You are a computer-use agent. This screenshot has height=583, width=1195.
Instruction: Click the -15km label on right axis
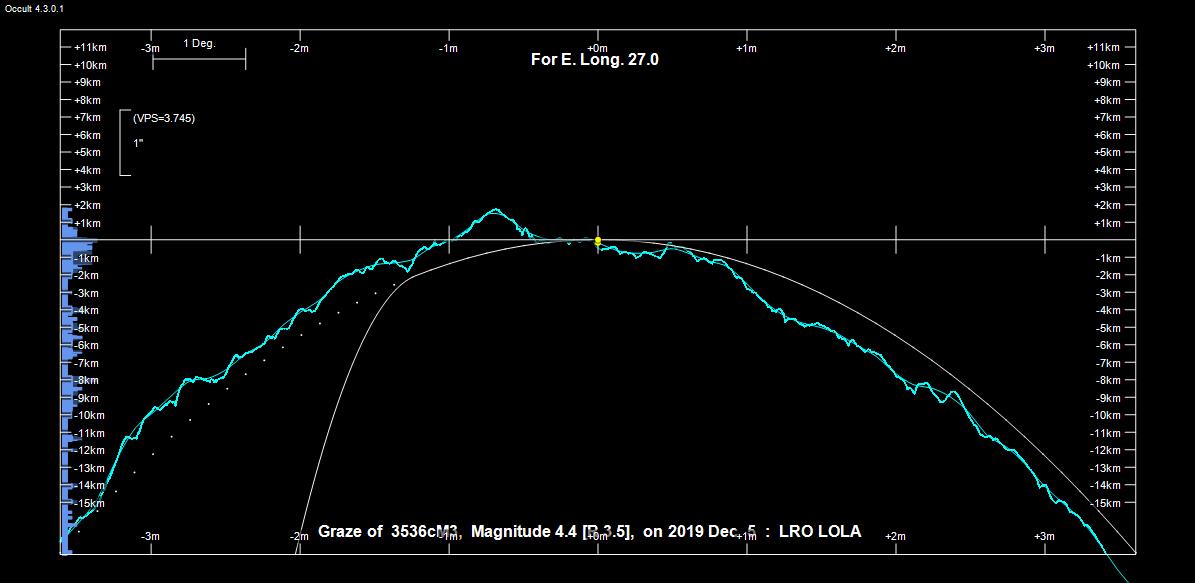pos(1106,503)
